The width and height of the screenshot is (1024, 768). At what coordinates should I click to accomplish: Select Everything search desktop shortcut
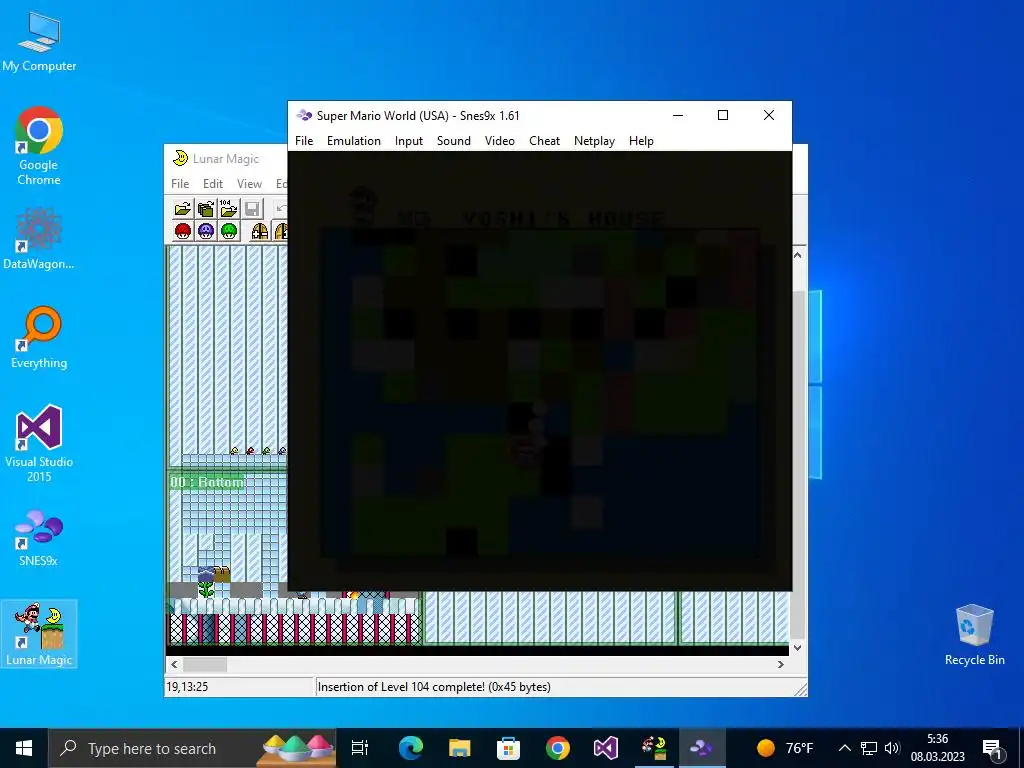pyautogui.click(x=39, y=337)
